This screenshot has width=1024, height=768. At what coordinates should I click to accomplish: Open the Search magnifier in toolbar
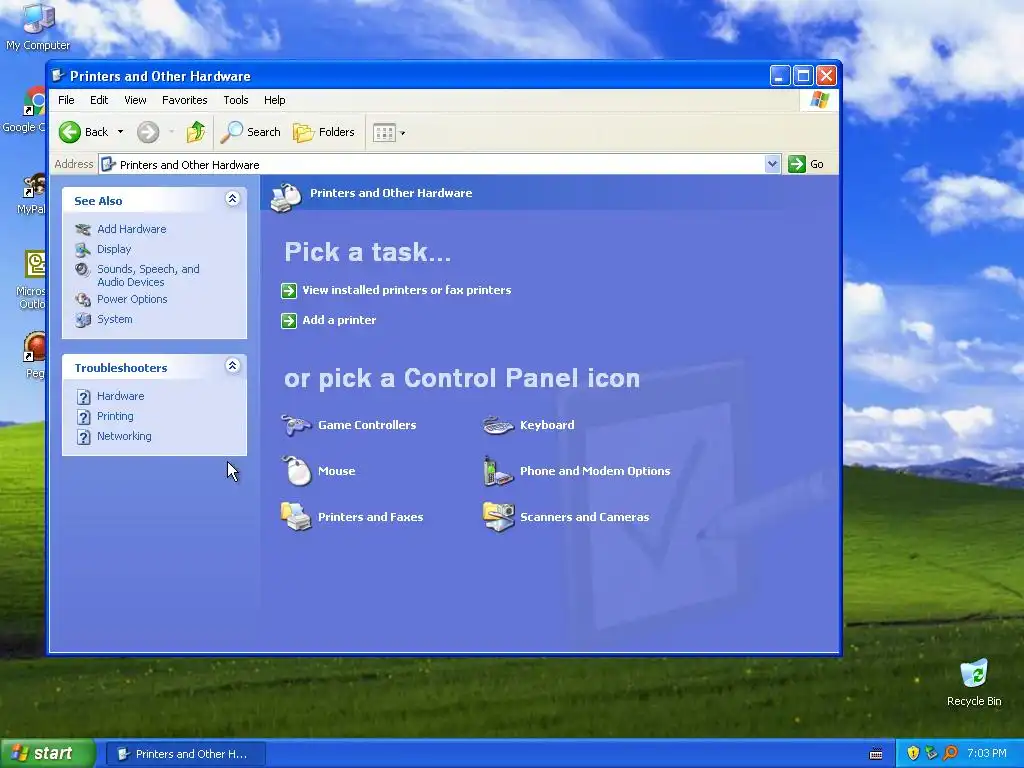point(231,132)
